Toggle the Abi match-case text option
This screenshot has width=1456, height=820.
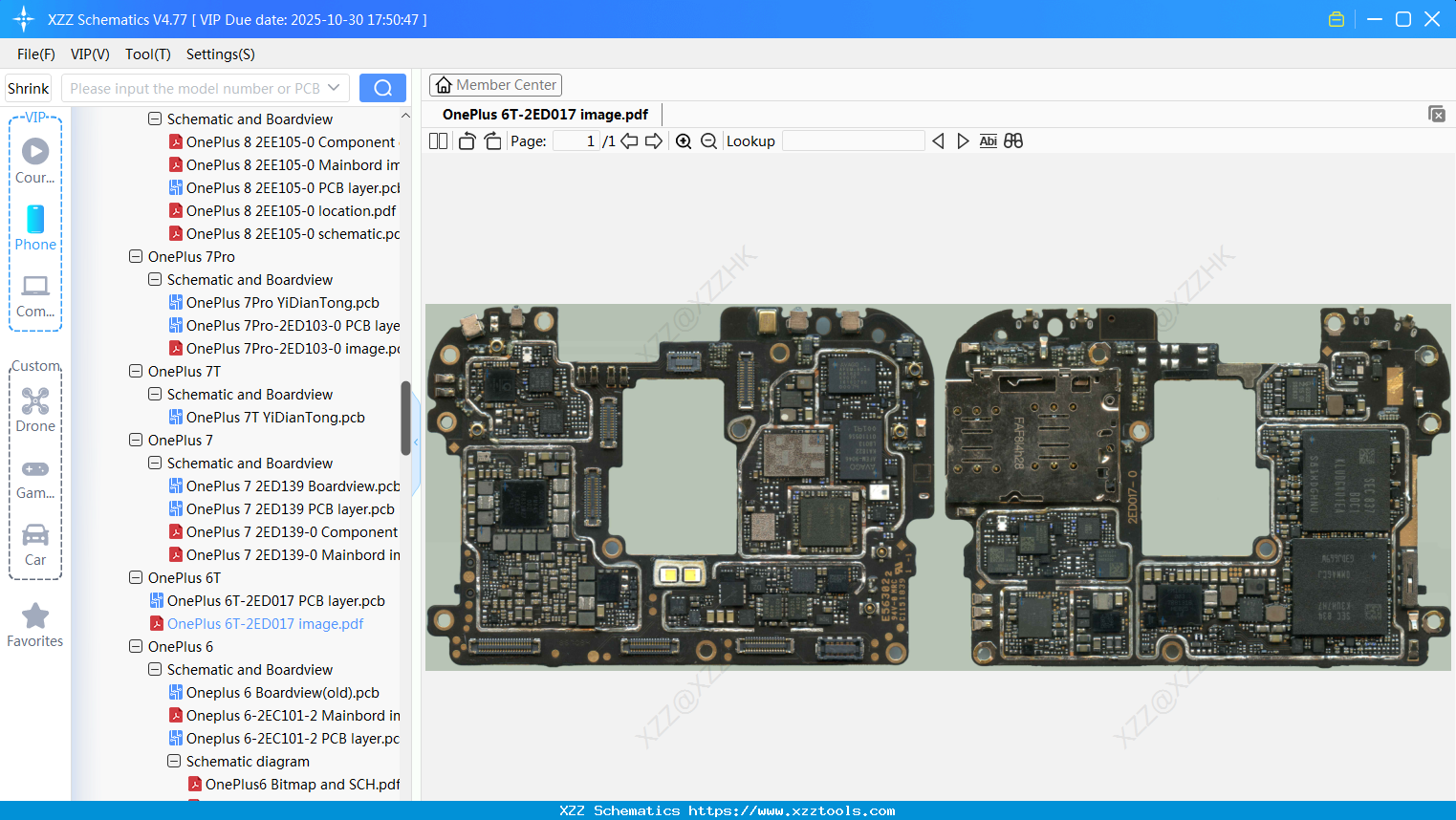tap(988, 141)
